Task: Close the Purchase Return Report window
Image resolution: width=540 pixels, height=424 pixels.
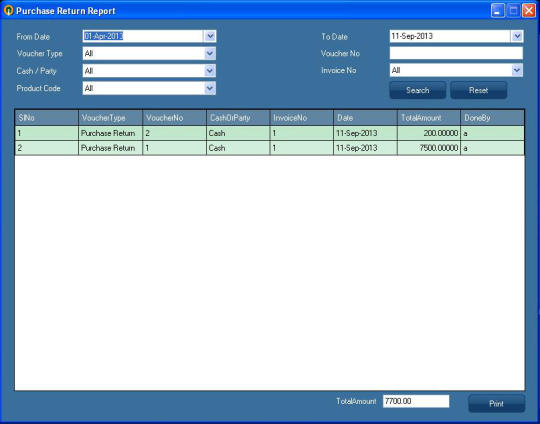Action: [528, 11]
